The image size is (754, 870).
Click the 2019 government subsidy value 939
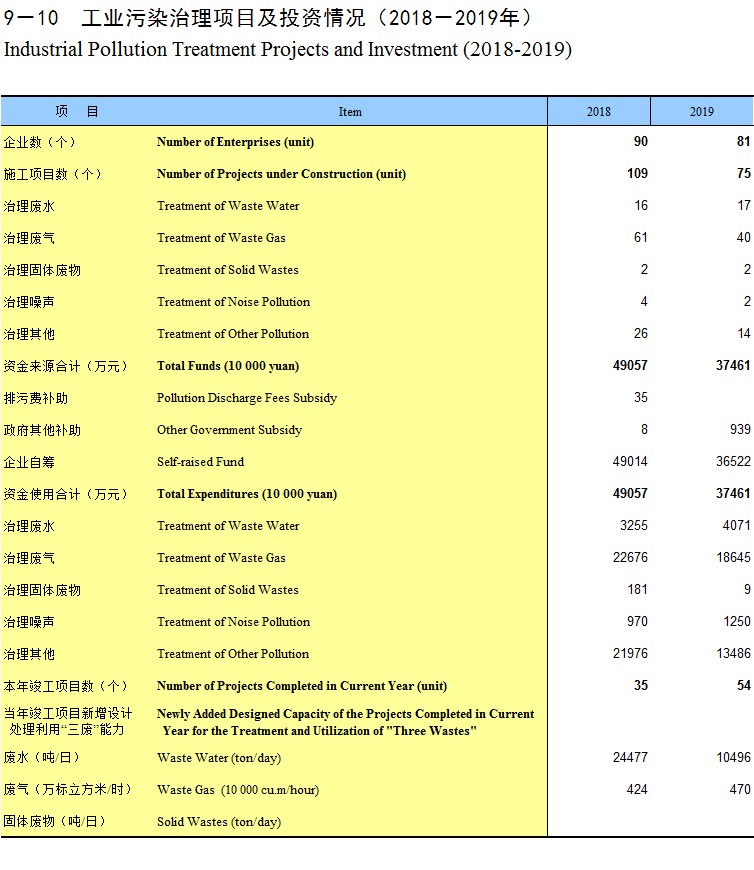(x=740, y=429)
